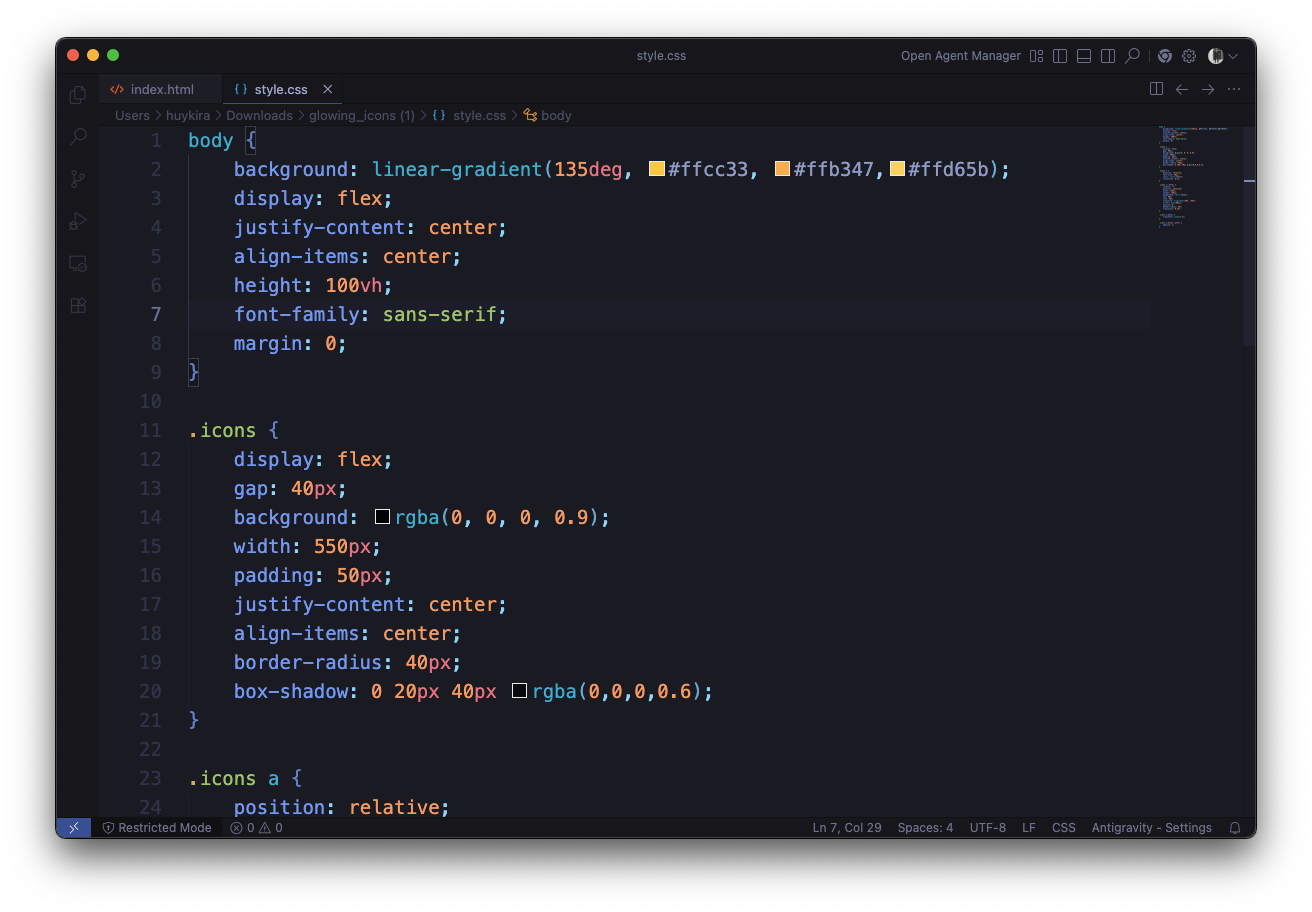1312x912 pixels.
Task: Expand the Downloads breadcrumb folder
Action: tap(259, 115)
